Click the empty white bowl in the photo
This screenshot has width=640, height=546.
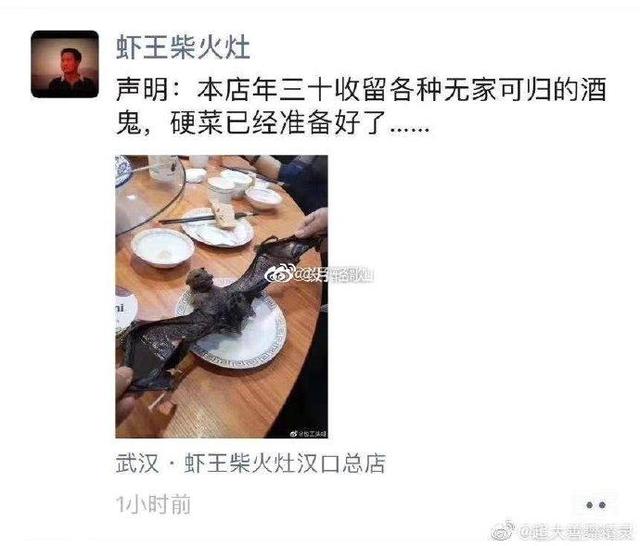(x=162, y=247)
